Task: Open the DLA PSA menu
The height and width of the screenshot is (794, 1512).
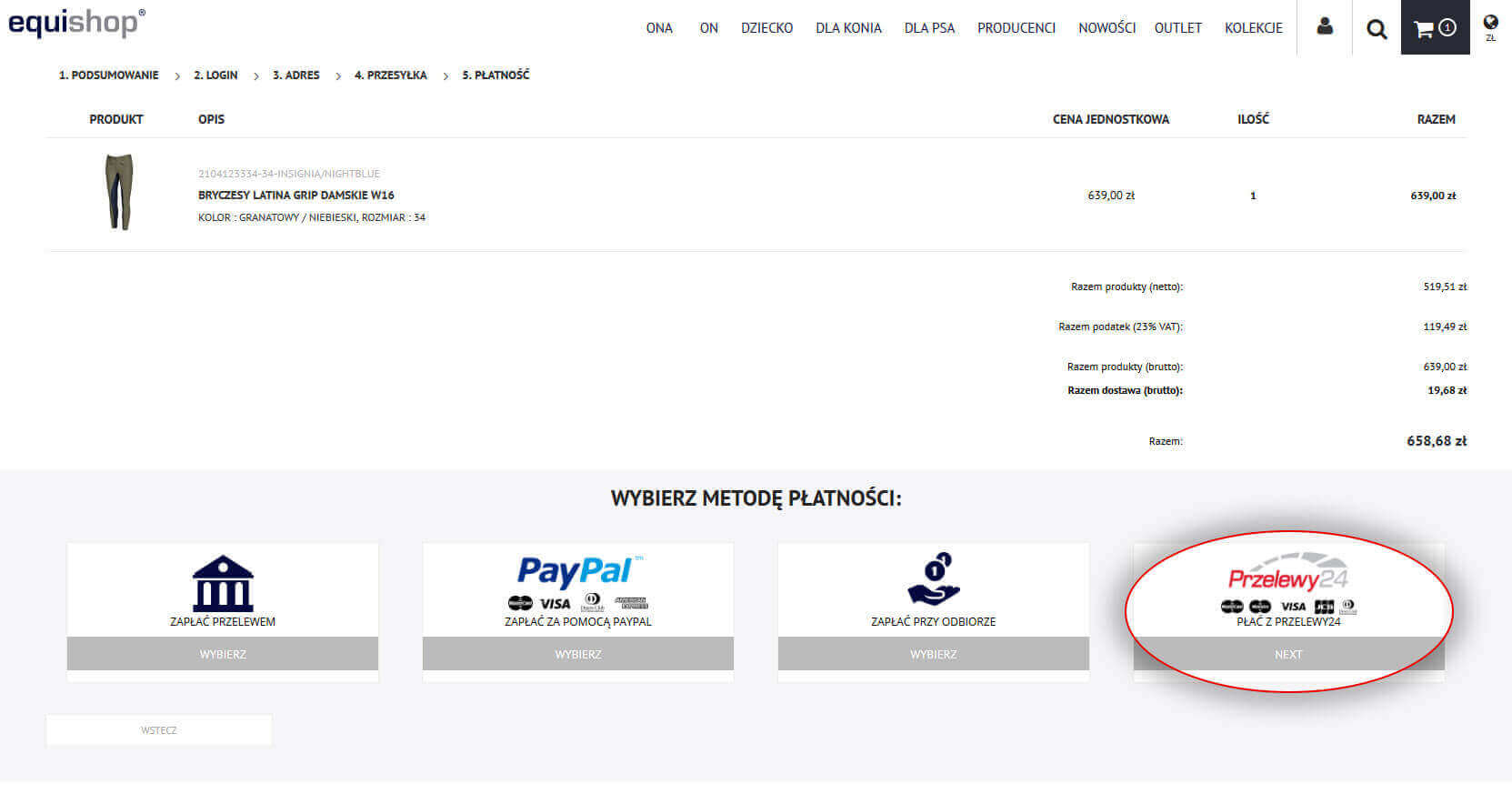Action: pyautogui.click(x=929, y=28)
